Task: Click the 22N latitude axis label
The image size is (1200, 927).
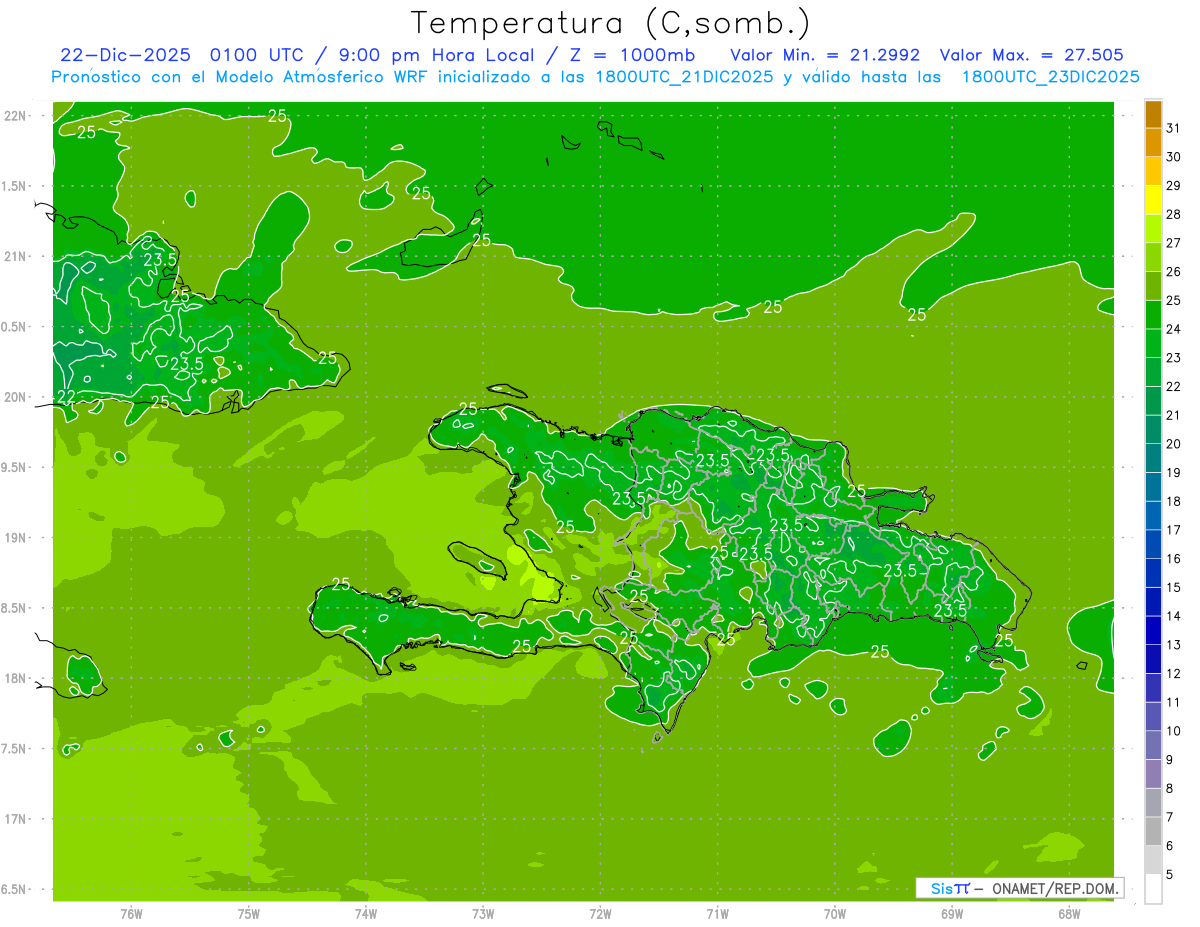Action: (17, 116)
